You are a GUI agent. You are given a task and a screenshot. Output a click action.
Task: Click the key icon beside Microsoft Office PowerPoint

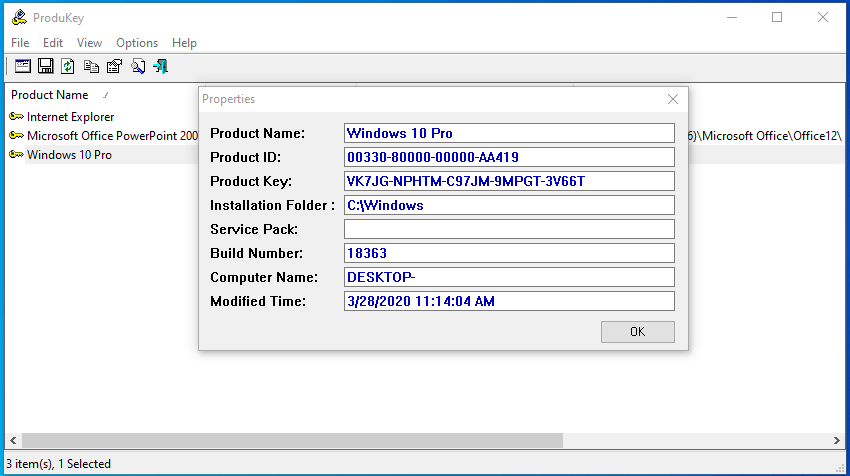(x=16, y=136)
